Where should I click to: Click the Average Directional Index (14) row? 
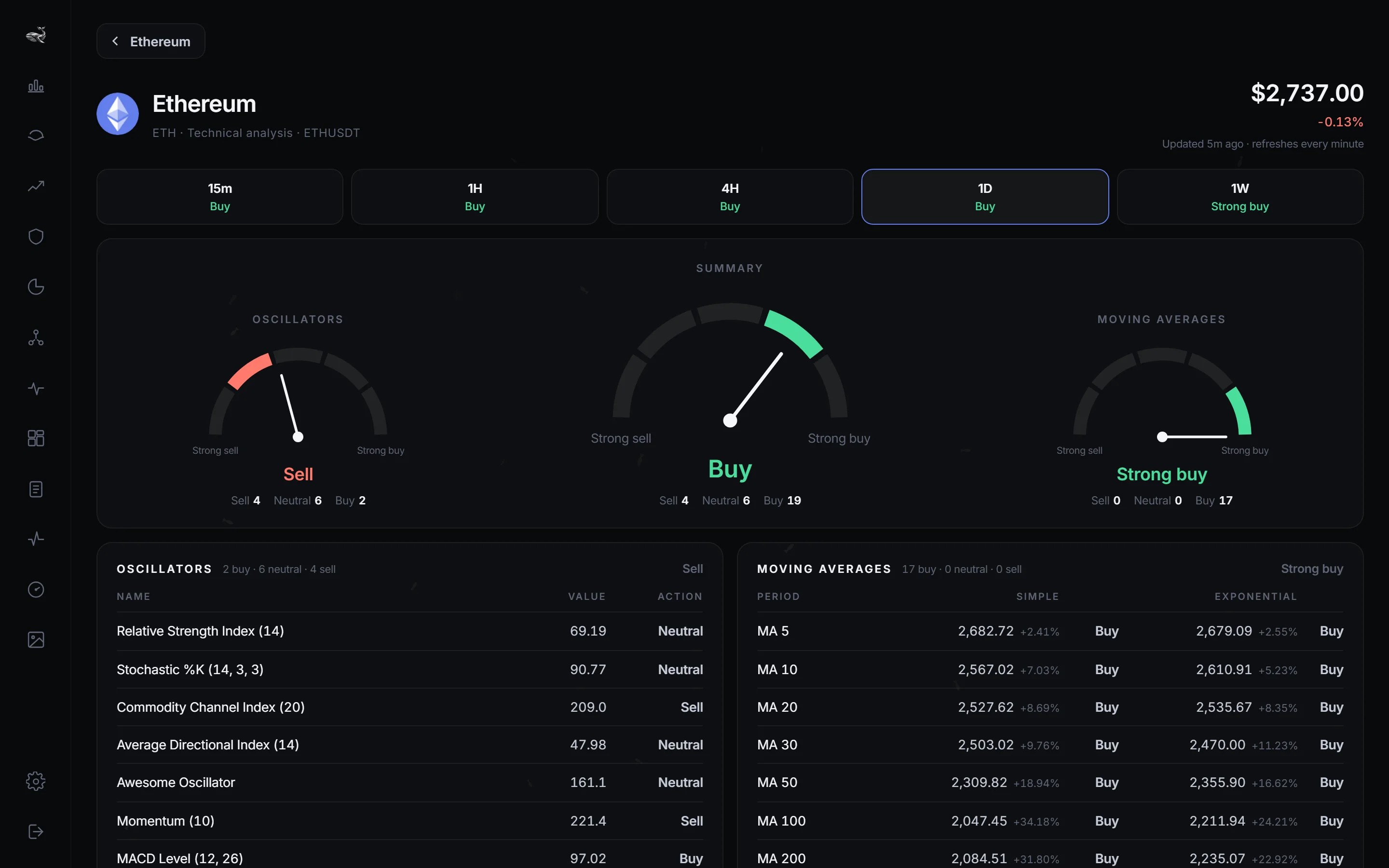410,745
